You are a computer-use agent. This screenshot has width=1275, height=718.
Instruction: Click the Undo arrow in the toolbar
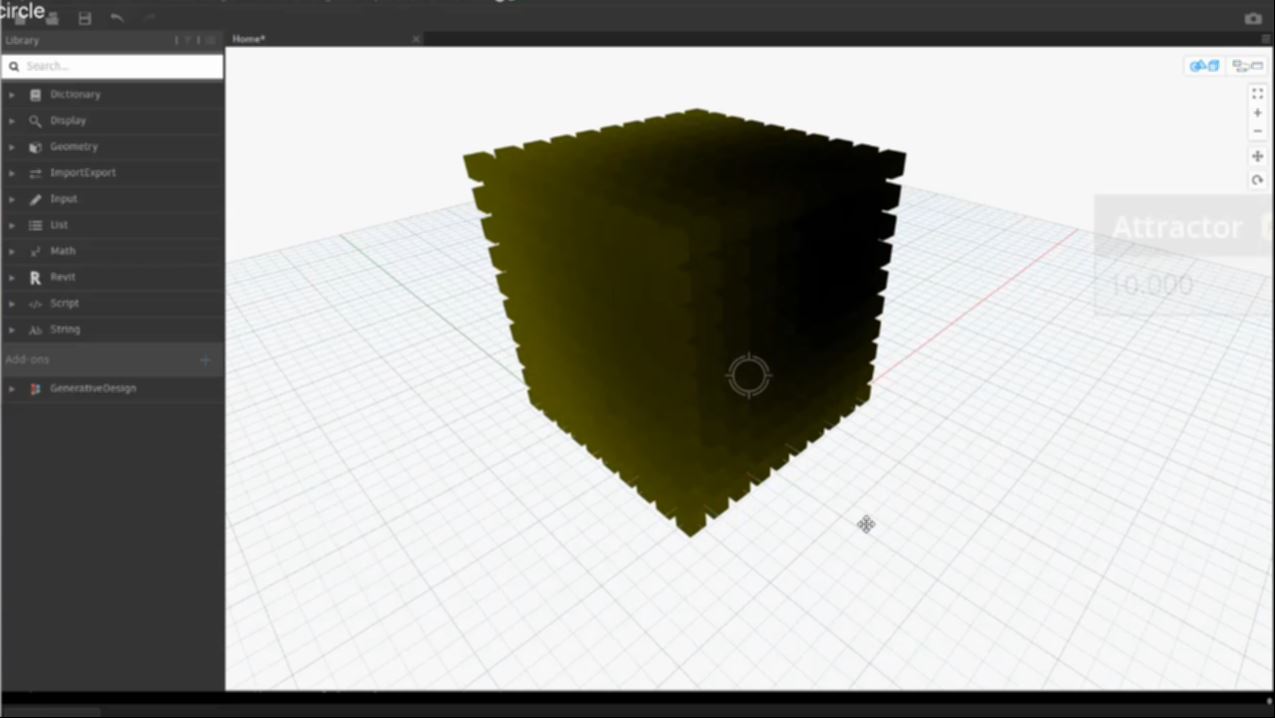tap(117, 18)
